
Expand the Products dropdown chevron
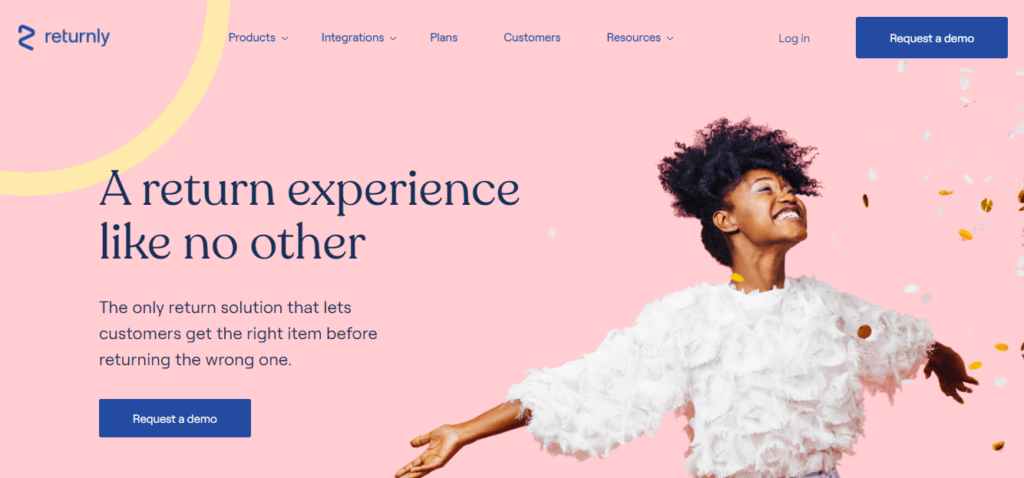285,39
